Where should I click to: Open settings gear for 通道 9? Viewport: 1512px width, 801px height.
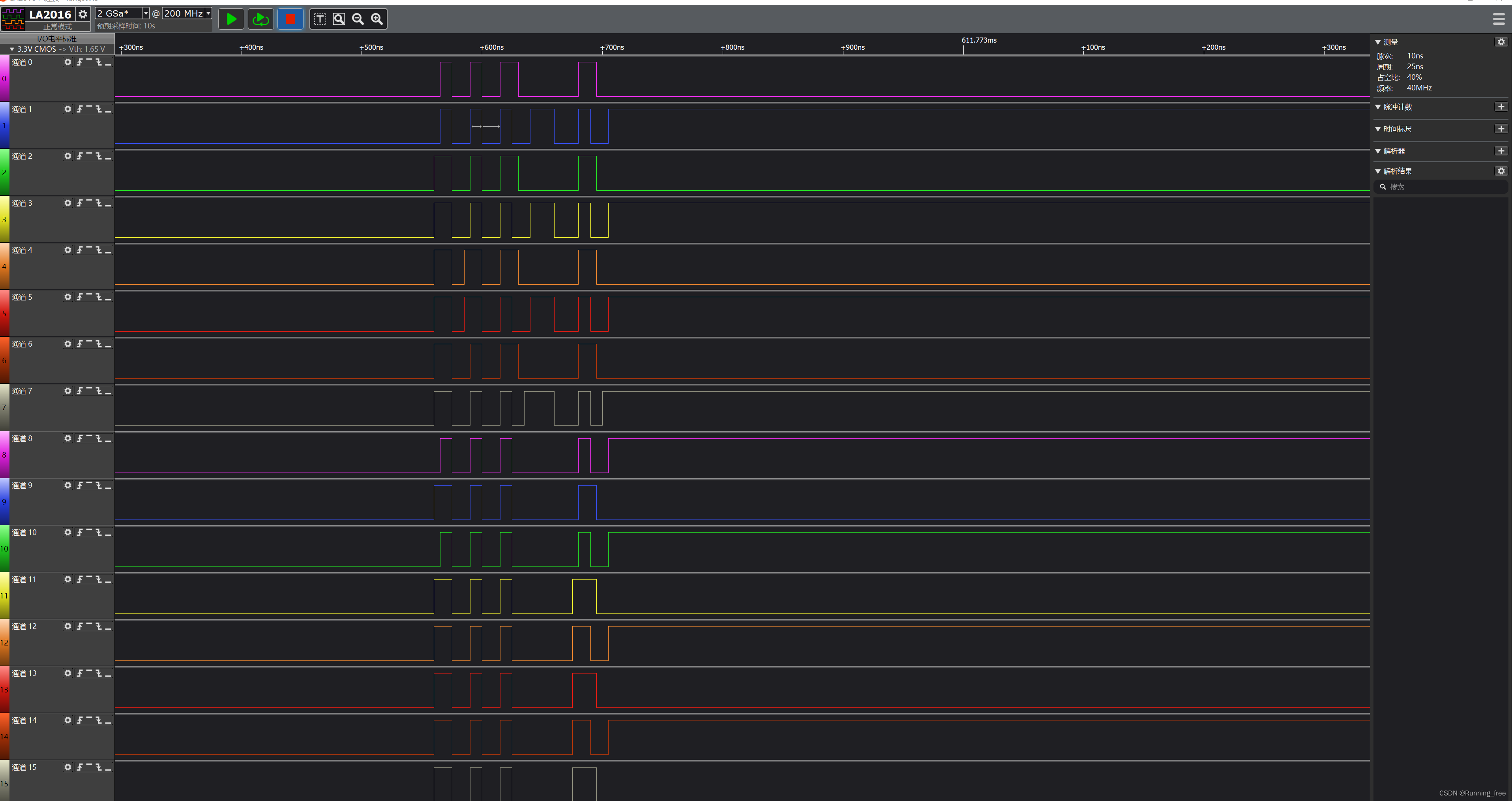coord(67,485)
